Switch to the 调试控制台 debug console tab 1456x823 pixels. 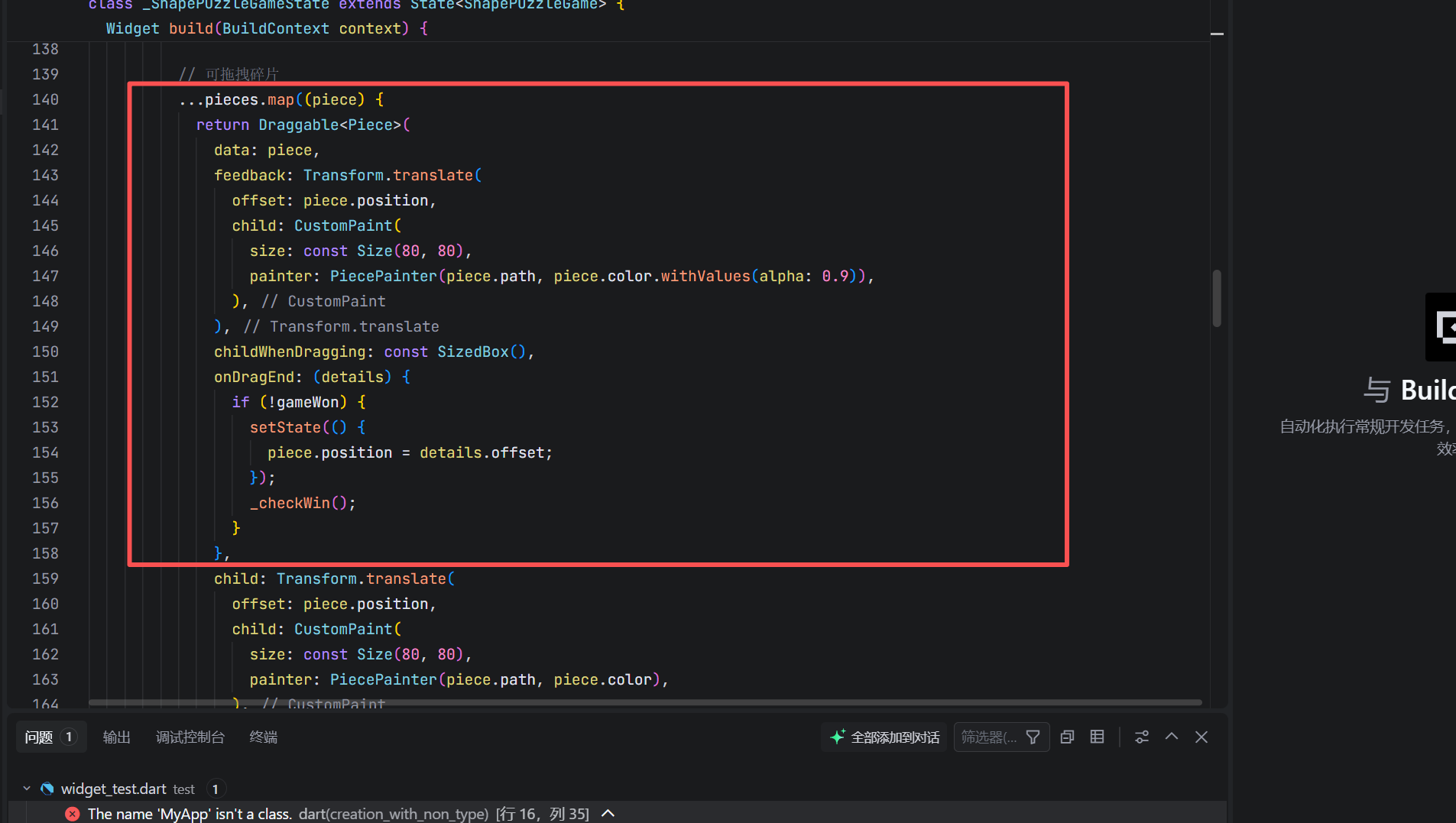[190, 737]
